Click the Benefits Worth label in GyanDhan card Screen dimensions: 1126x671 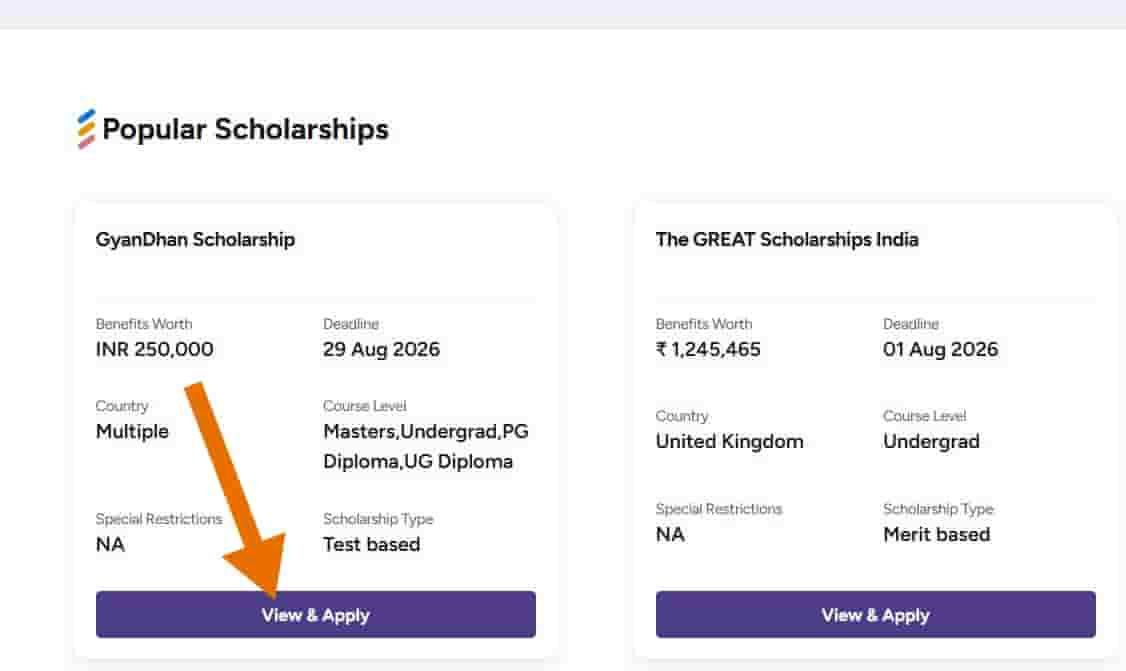pyautogui.click(x=144, y=324)
